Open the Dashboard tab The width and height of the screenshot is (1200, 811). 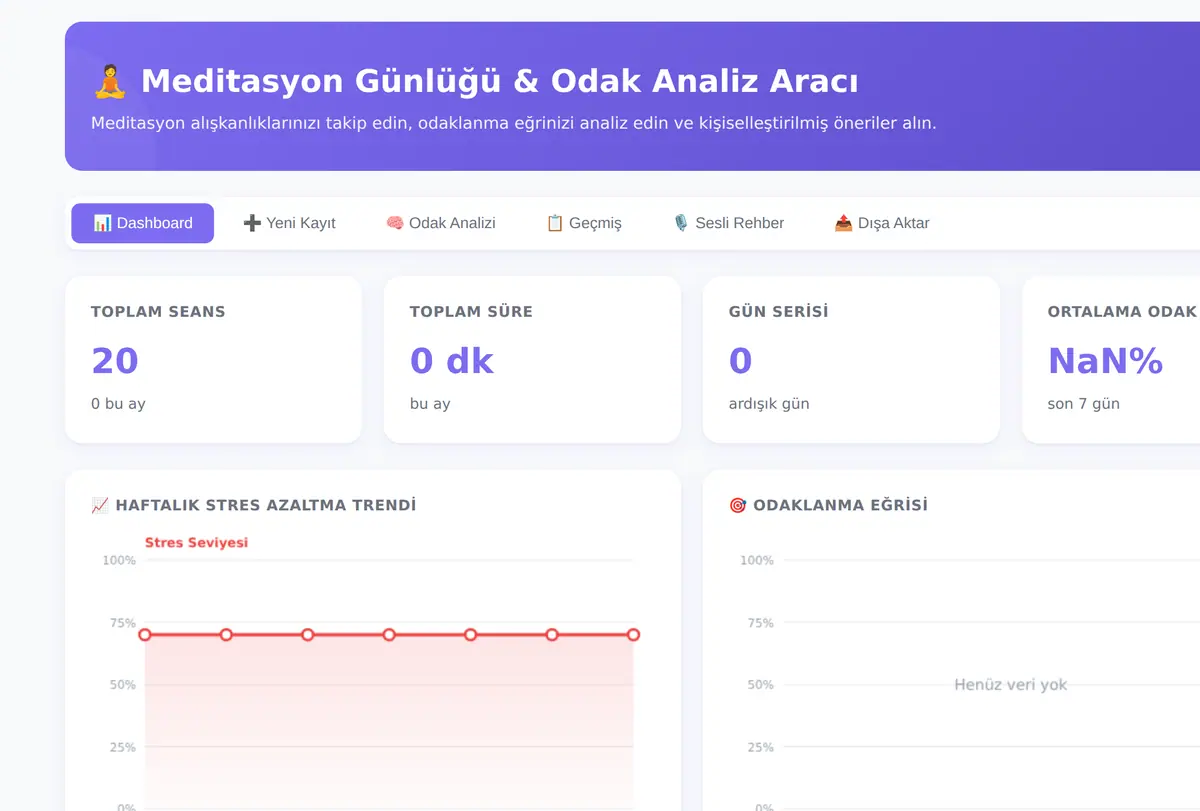[x=142, y=223]
